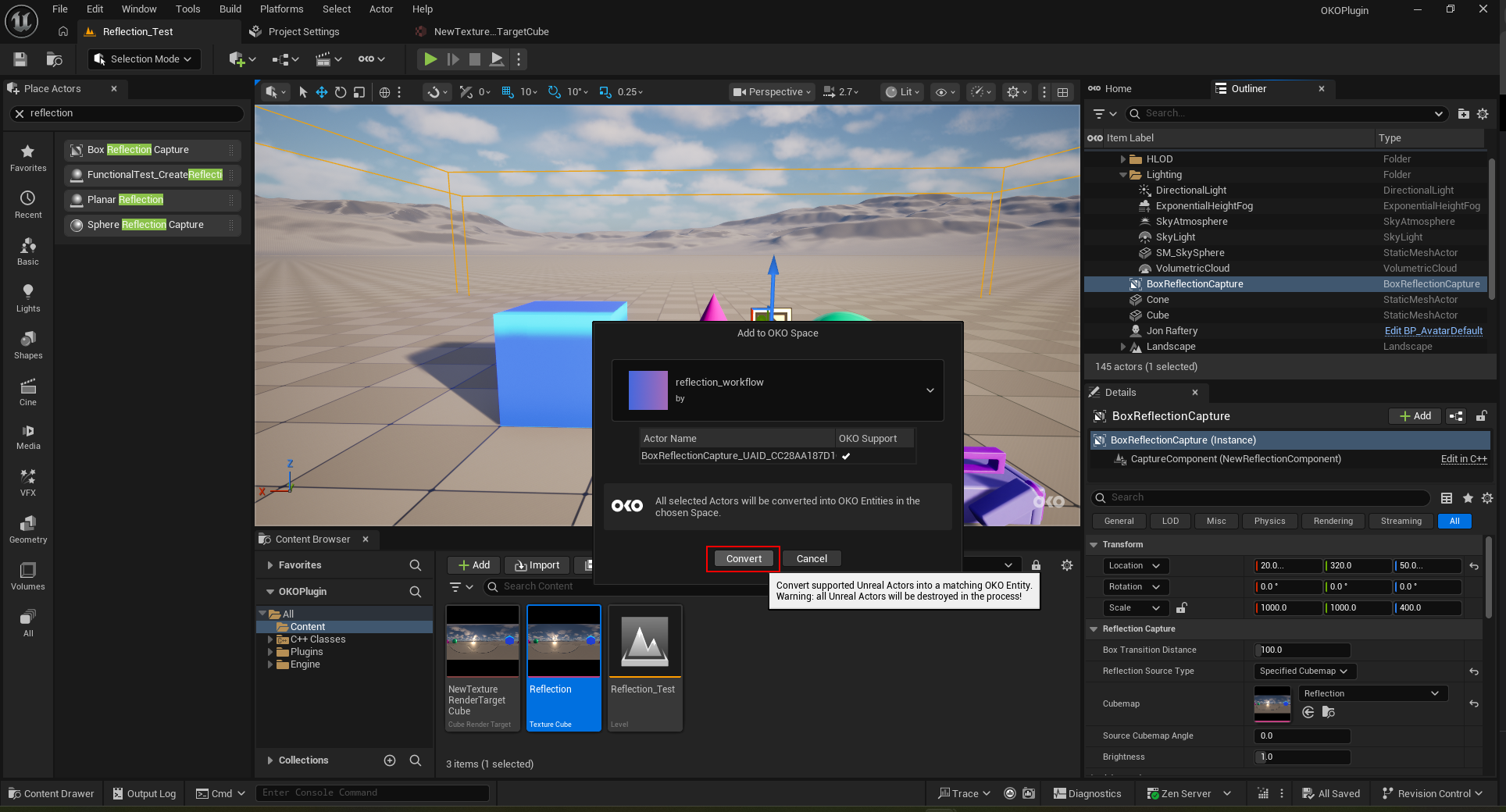Expand the HLOD folder in Outliner

1123,159
